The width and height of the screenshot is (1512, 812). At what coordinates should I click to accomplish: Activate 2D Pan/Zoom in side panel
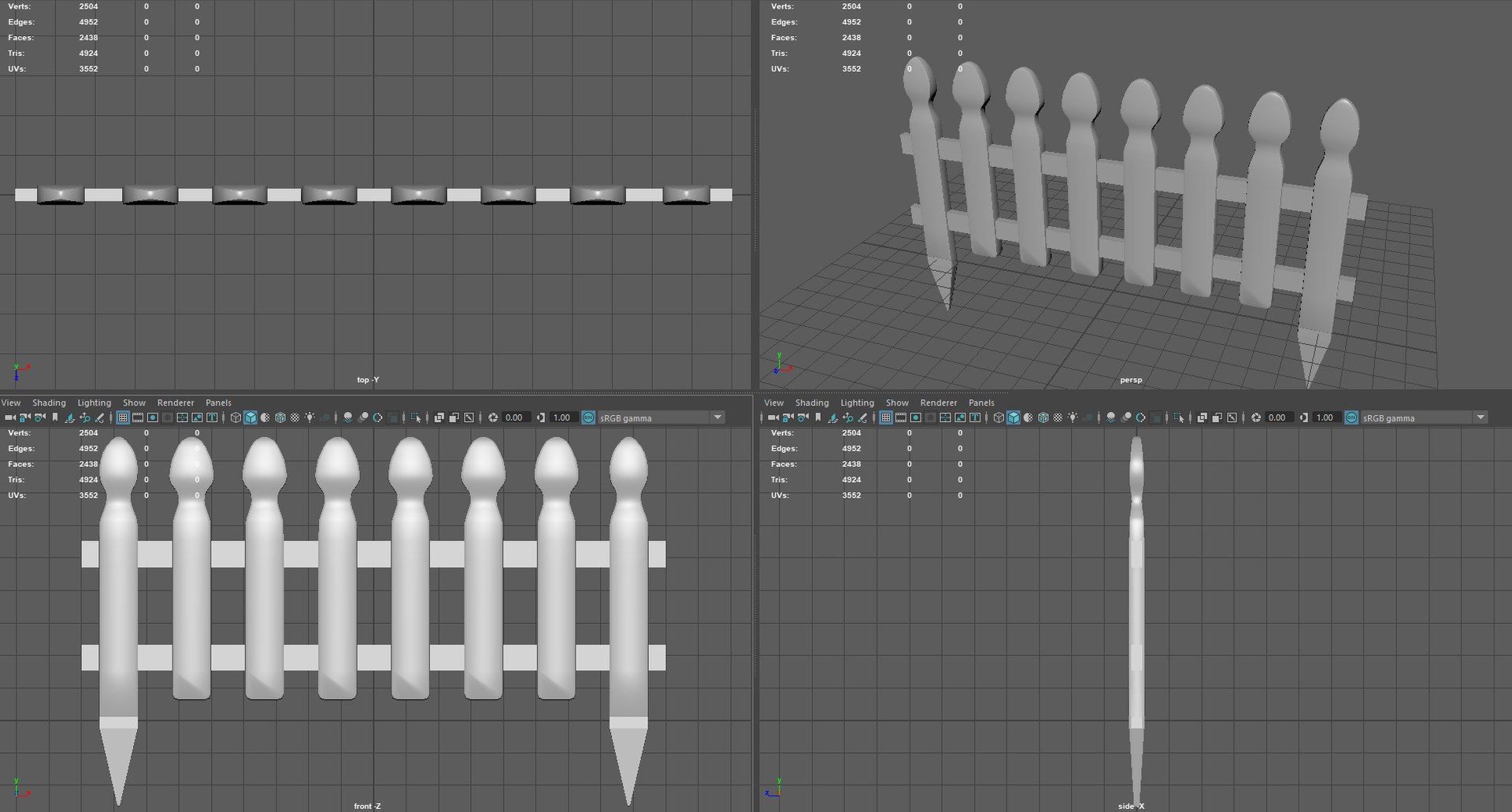[x=847, y=417]
